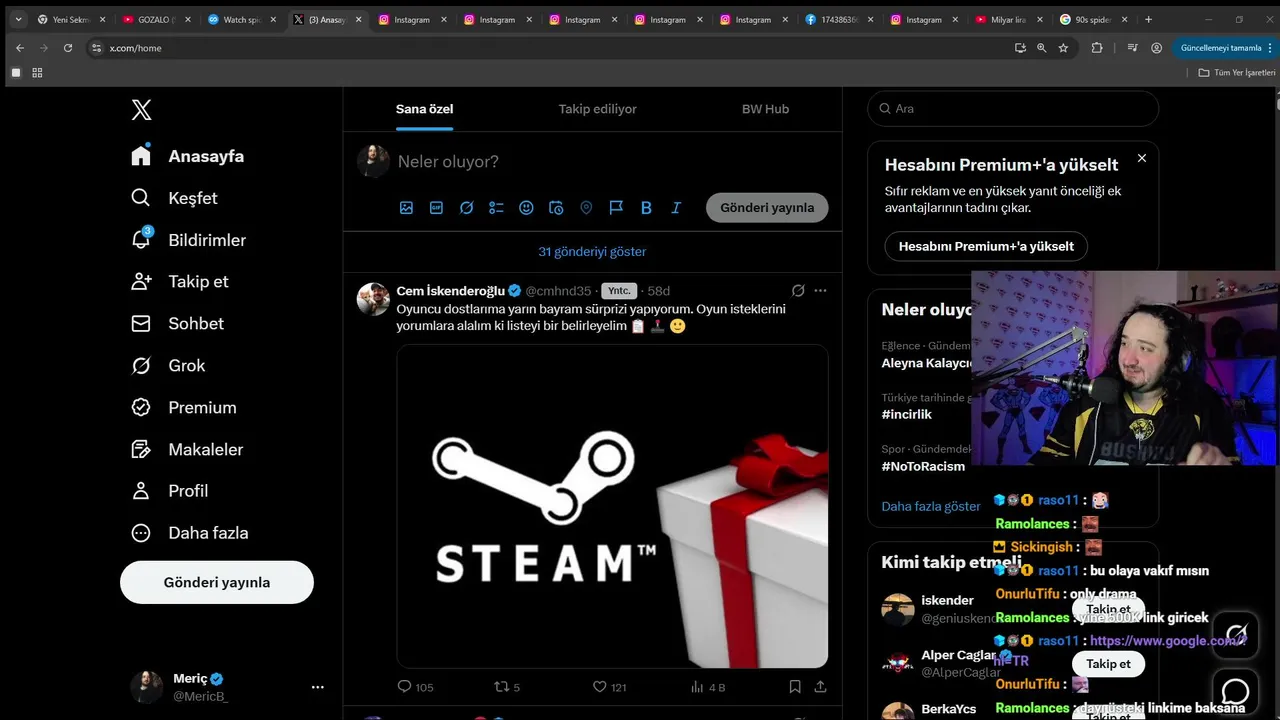
Task: Open the Steam gift image
Action: [612, 506]
